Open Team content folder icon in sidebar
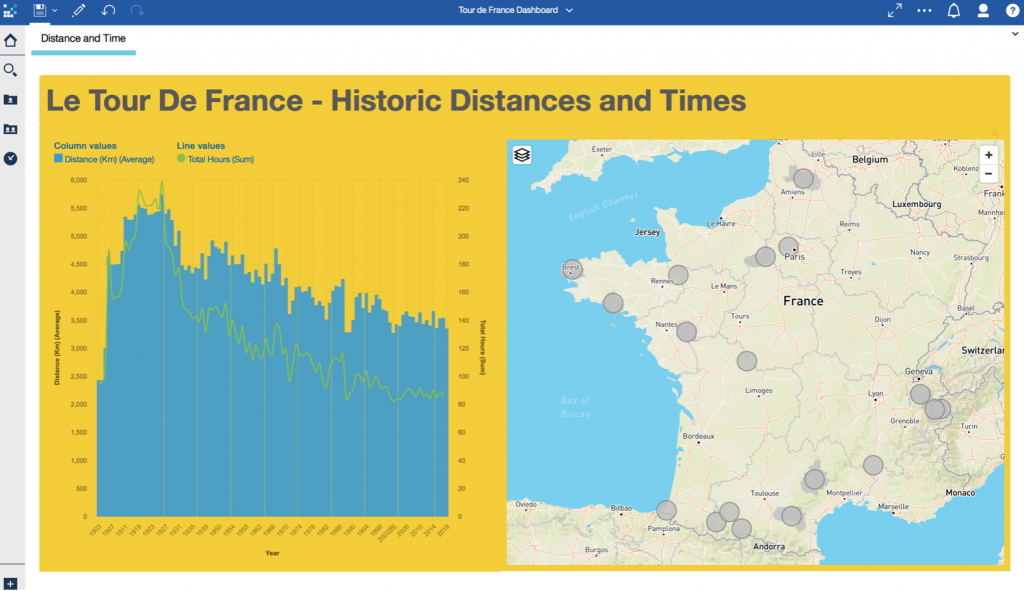1024x591 pixels. (x=10, y=129)
